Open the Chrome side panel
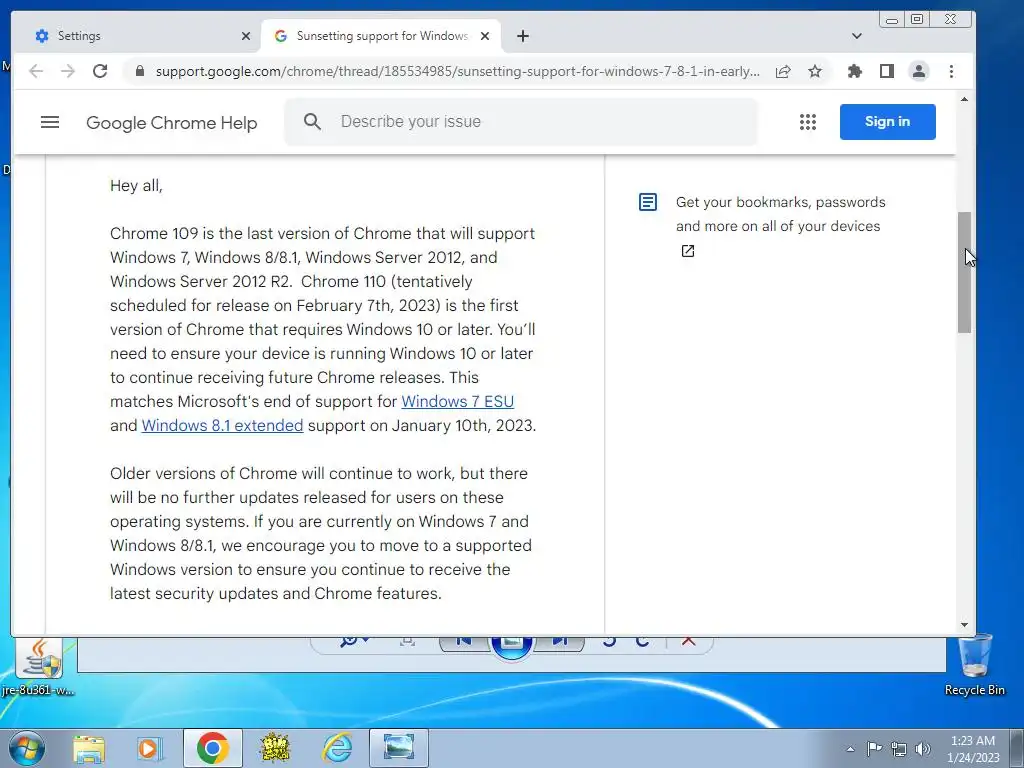Screen dimensions: 1024x768 [x=886, y=71]
